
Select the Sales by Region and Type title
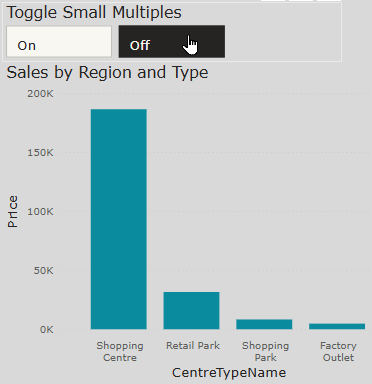(x=107, y=72)
